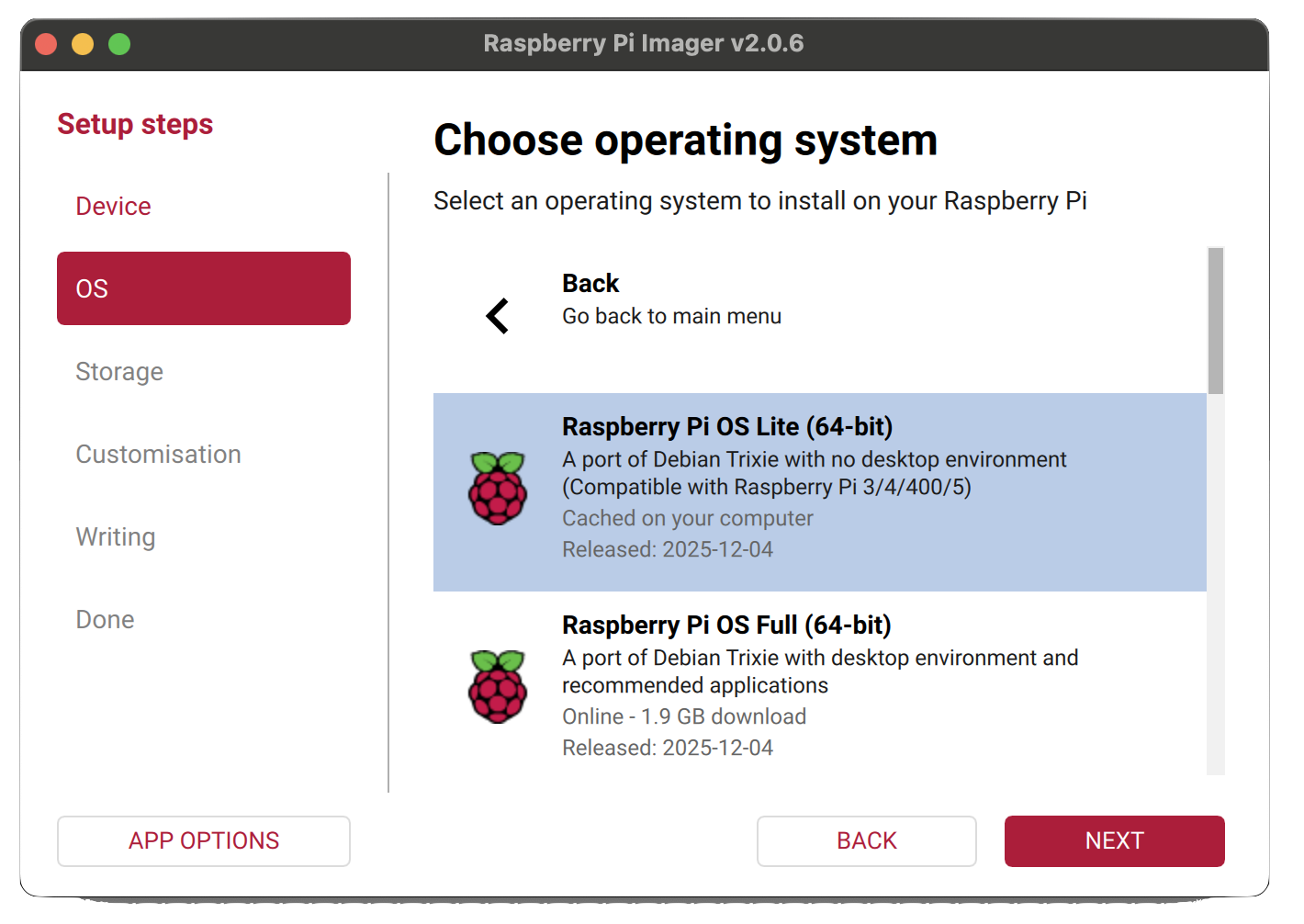This screenshot has width=1304, height=924.
Task: Open APP OPTIONS
Action: 203,840
